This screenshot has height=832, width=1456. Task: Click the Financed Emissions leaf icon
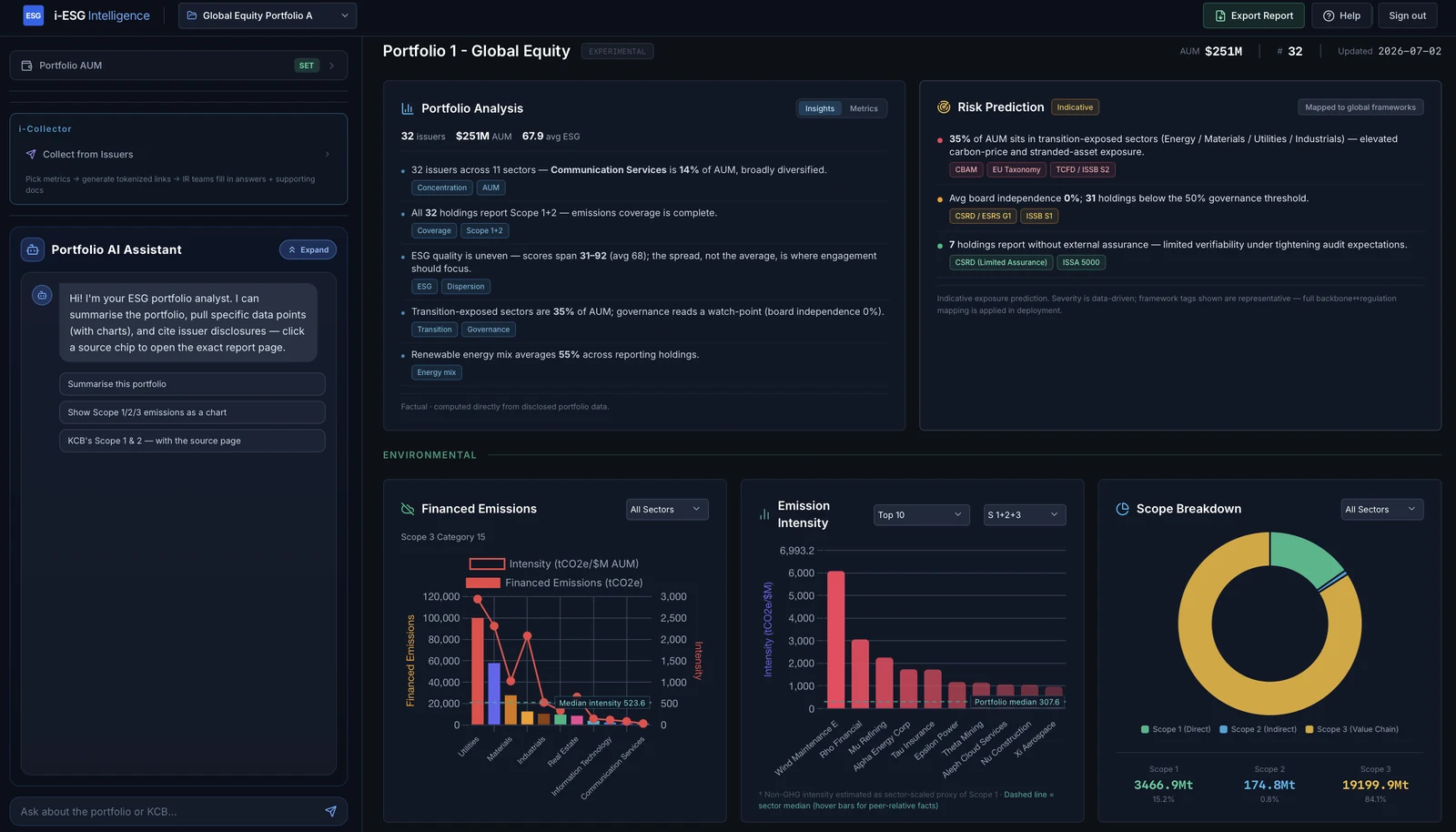[408, 509]
